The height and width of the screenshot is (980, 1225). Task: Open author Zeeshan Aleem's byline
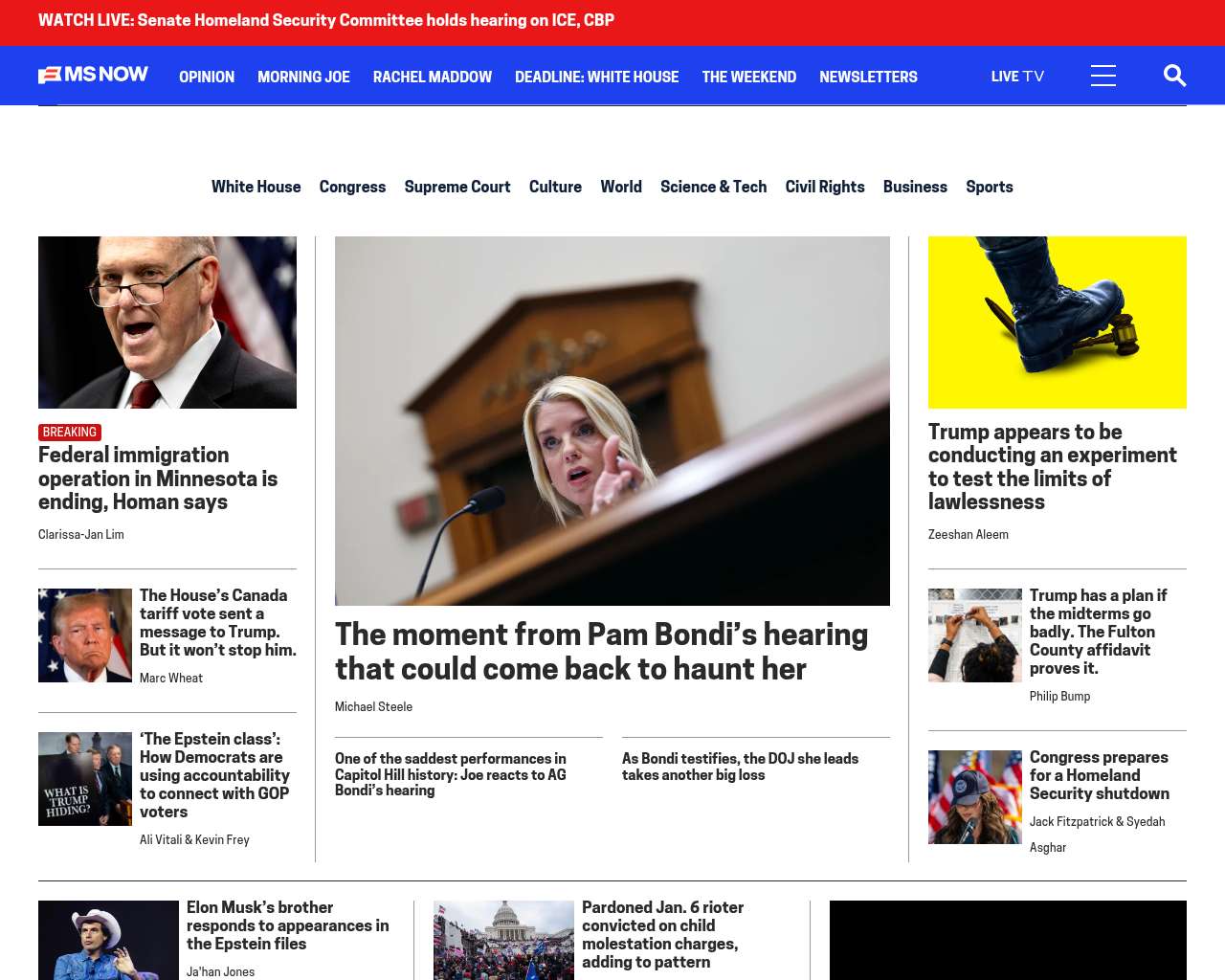click(x=969, y=535)
